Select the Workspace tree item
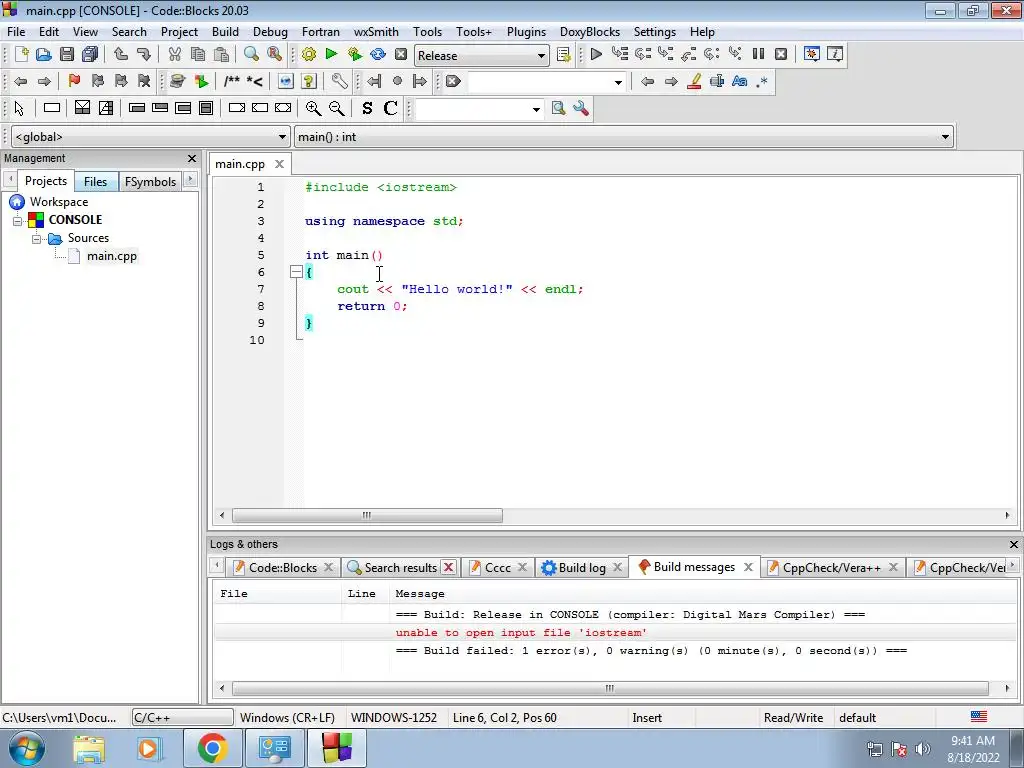Screen dimensions: 1024x768 (59, 202)
